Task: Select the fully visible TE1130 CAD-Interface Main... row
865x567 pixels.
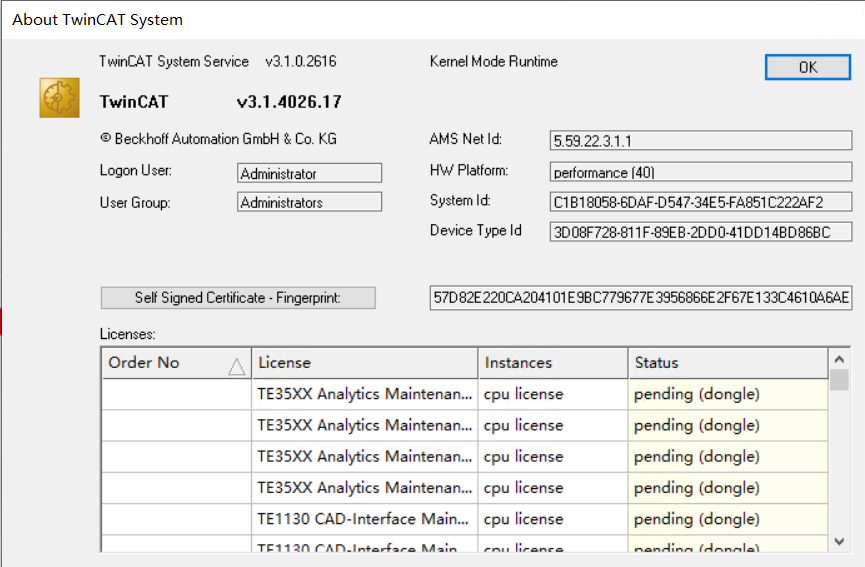Action: 464,519
